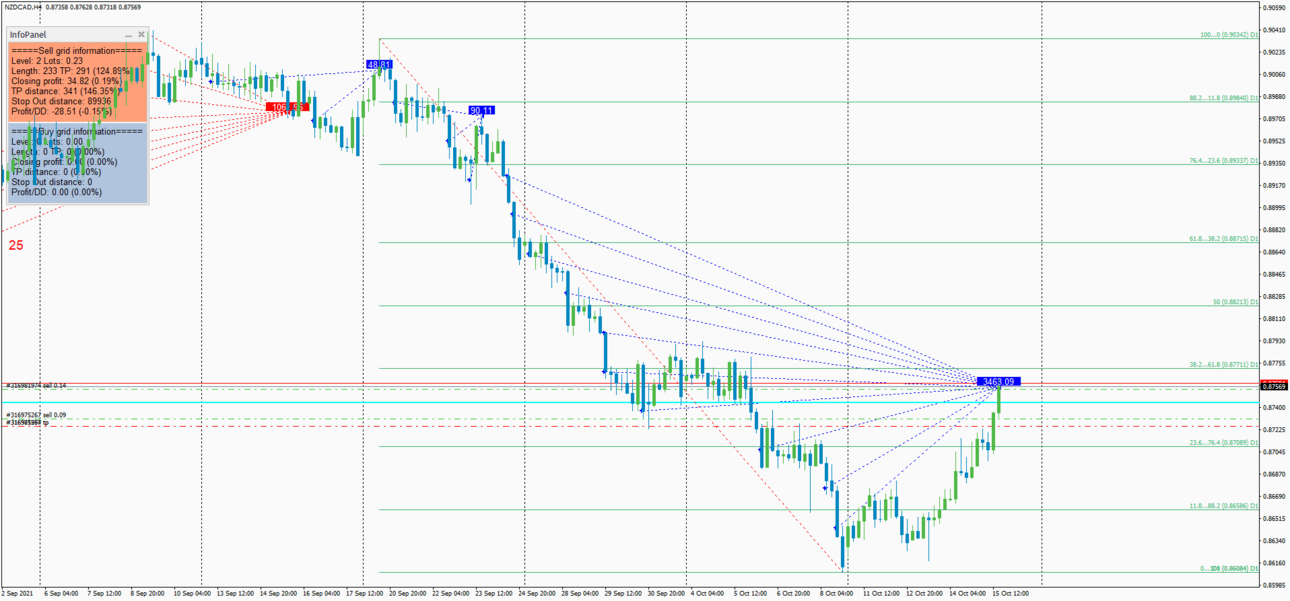Click the 0.90590 value on the price scale
This screenshot has width=1290, height=601.
point(1275,8)
